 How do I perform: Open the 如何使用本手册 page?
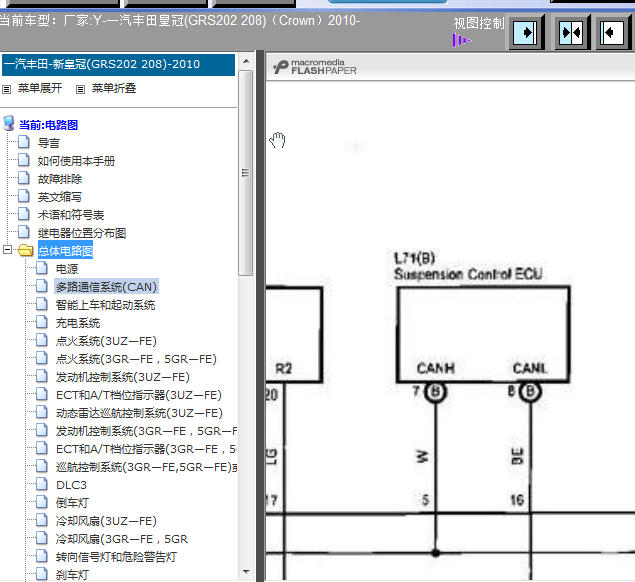pos(76,161)
